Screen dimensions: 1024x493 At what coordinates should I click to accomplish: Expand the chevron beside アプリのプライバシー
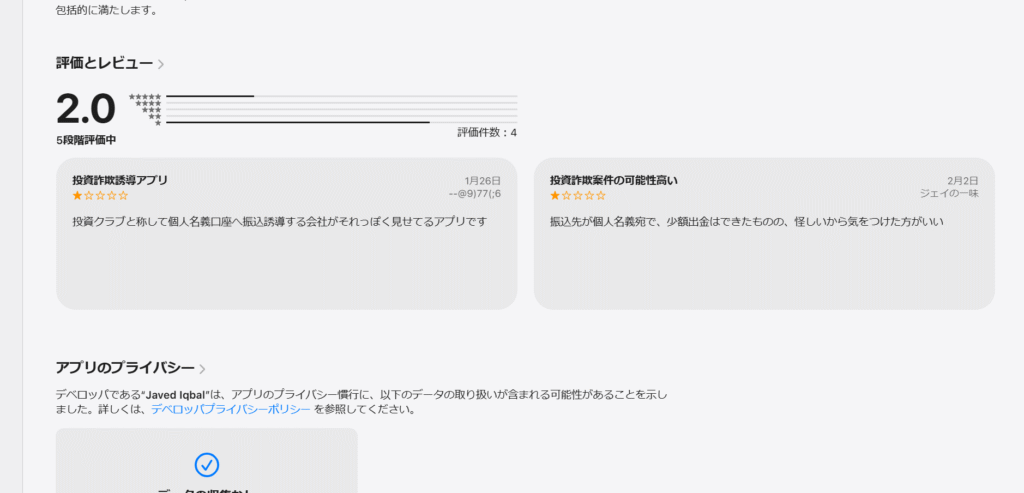tap(202, 369)
